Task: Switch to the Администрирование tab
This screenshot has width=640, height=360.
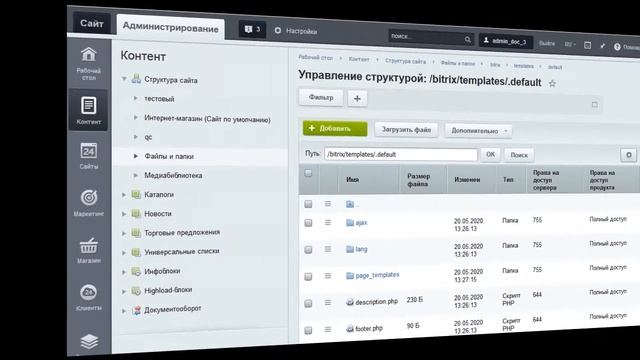Action: pyautogui.click(x=171, y=27)
